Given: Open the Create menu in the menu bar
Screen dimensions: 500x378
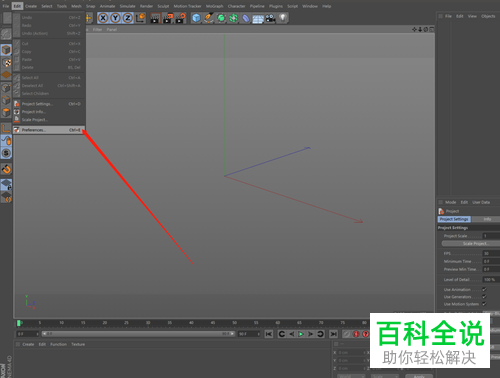Looking at the screenshot, I should point(31,6).
